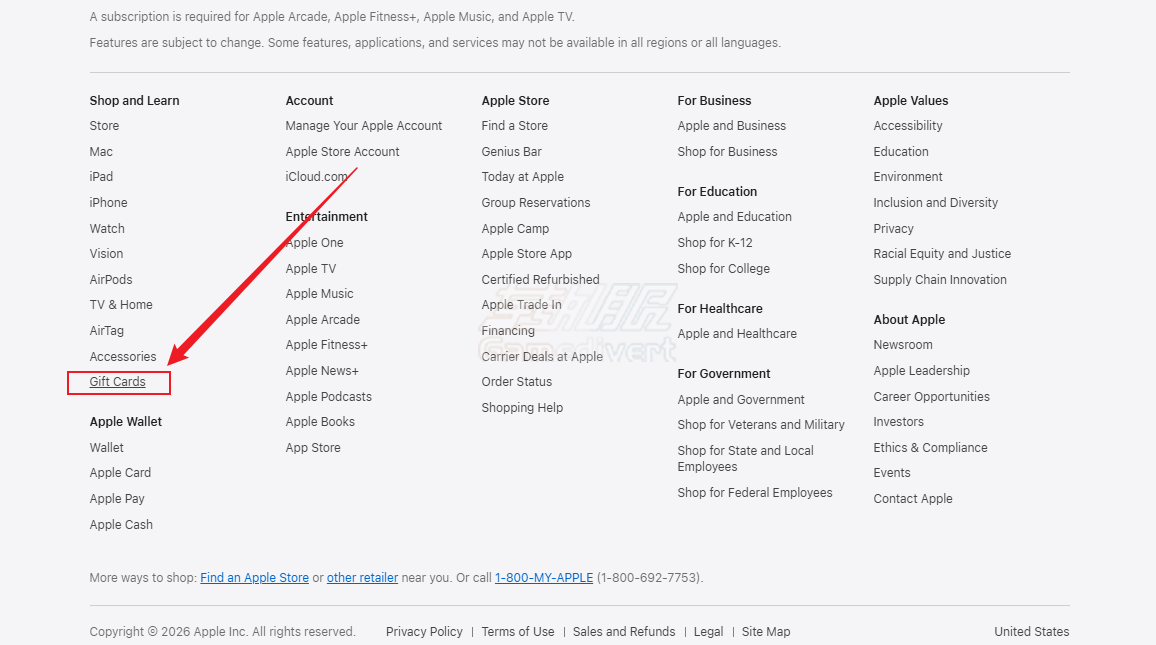Open the Gift Cards page

tap(115, 382)
